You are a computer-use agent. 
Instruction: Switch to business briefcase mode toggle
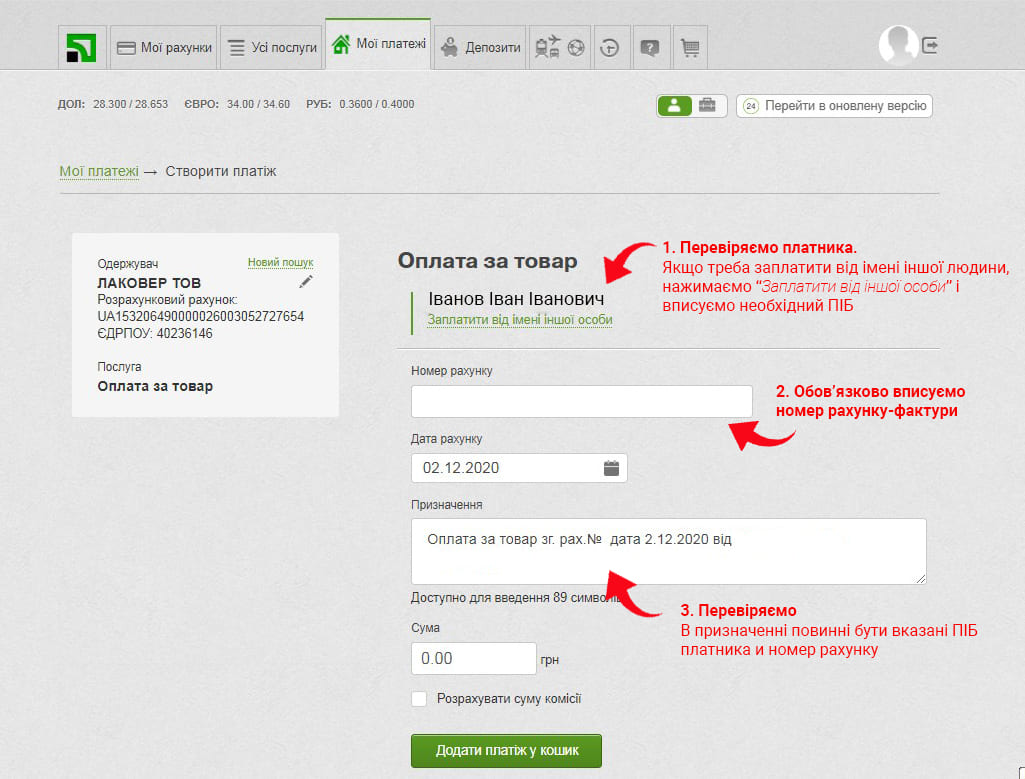pos(707,105)
